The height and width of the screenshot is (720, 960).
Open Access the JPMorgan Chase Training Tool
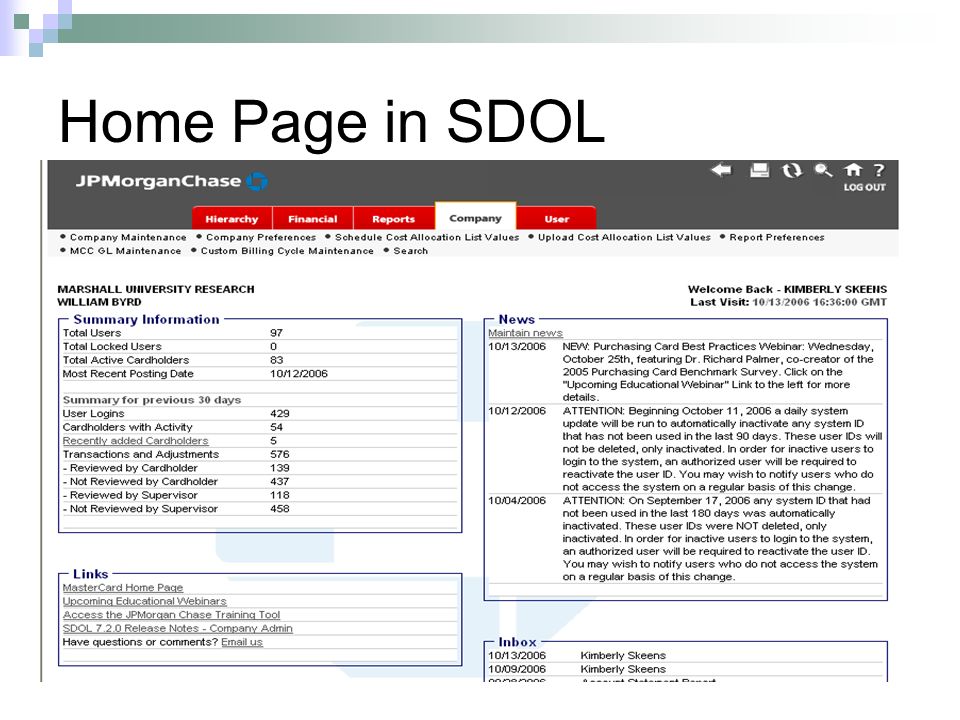coord(171,615)
